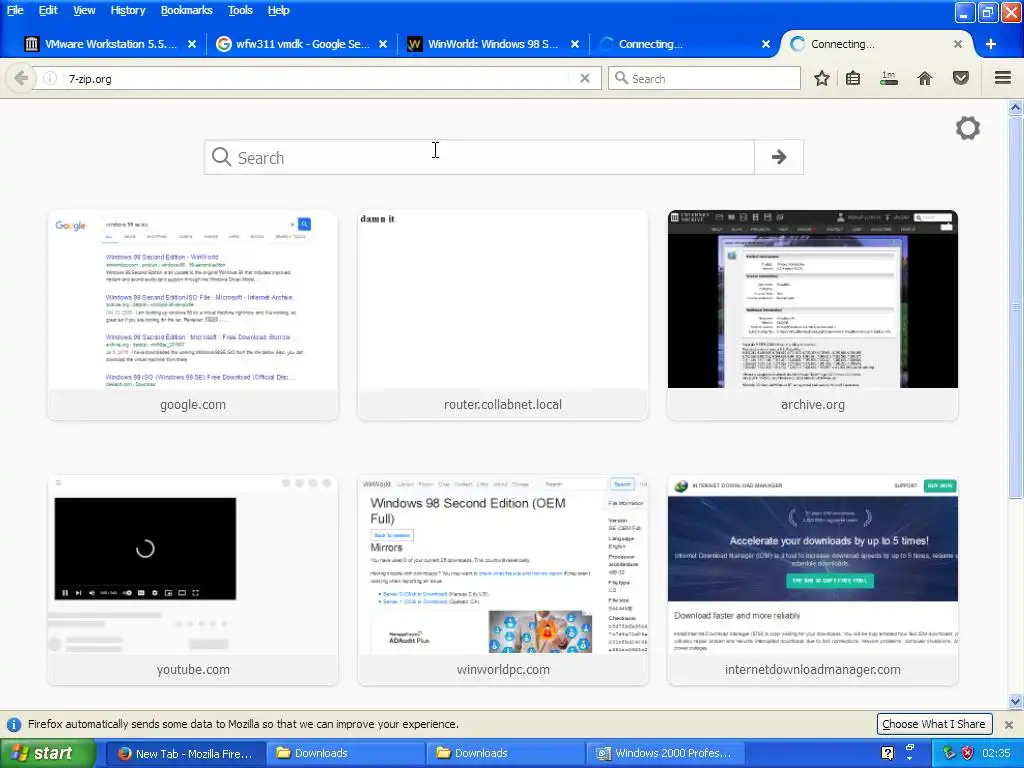
Task: Close the wfw311 vmdk Google Search tab
Action: coord(383,44)
